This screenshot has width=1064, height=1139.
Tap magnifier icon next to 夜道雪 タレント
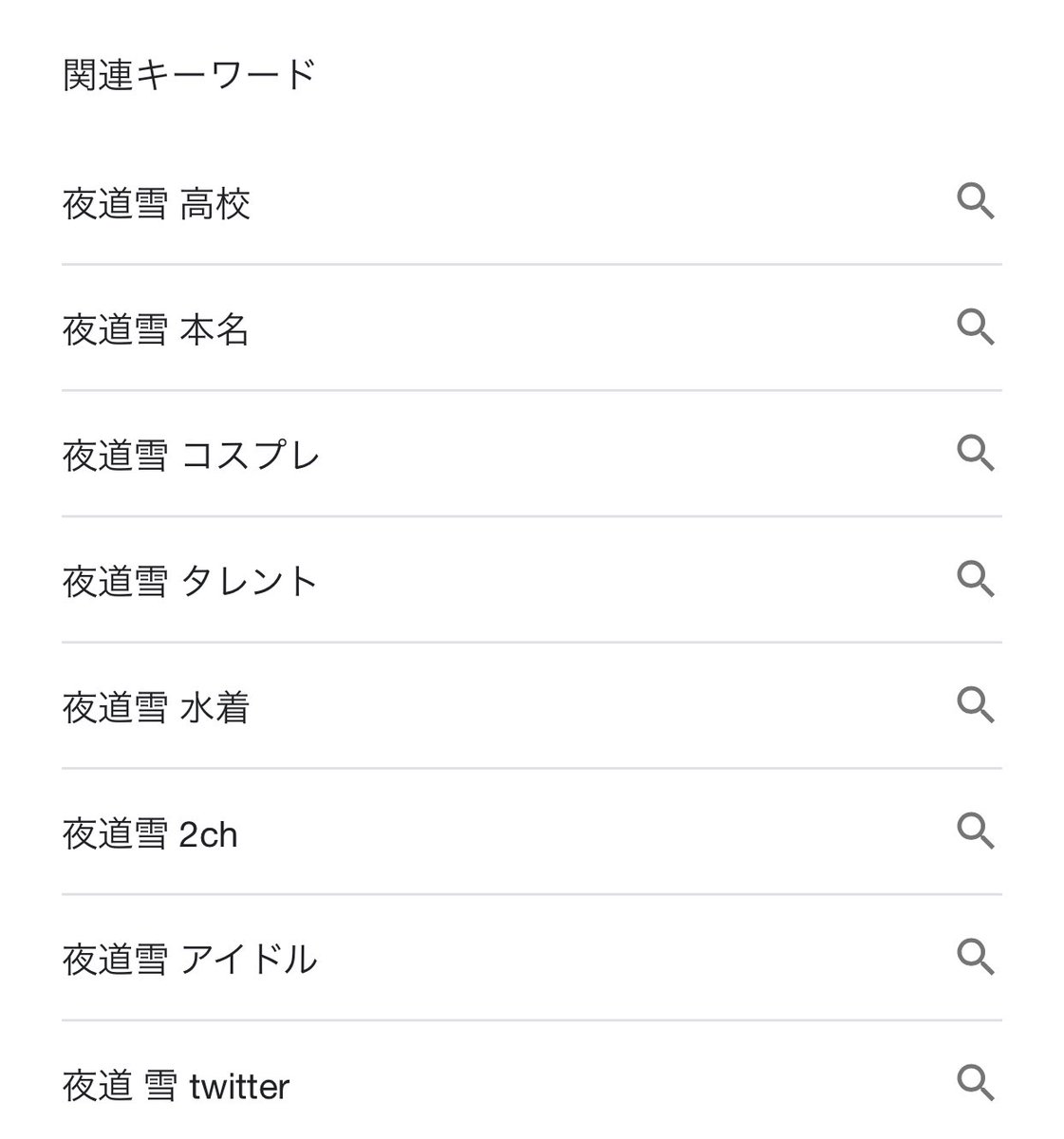(975, 579)
